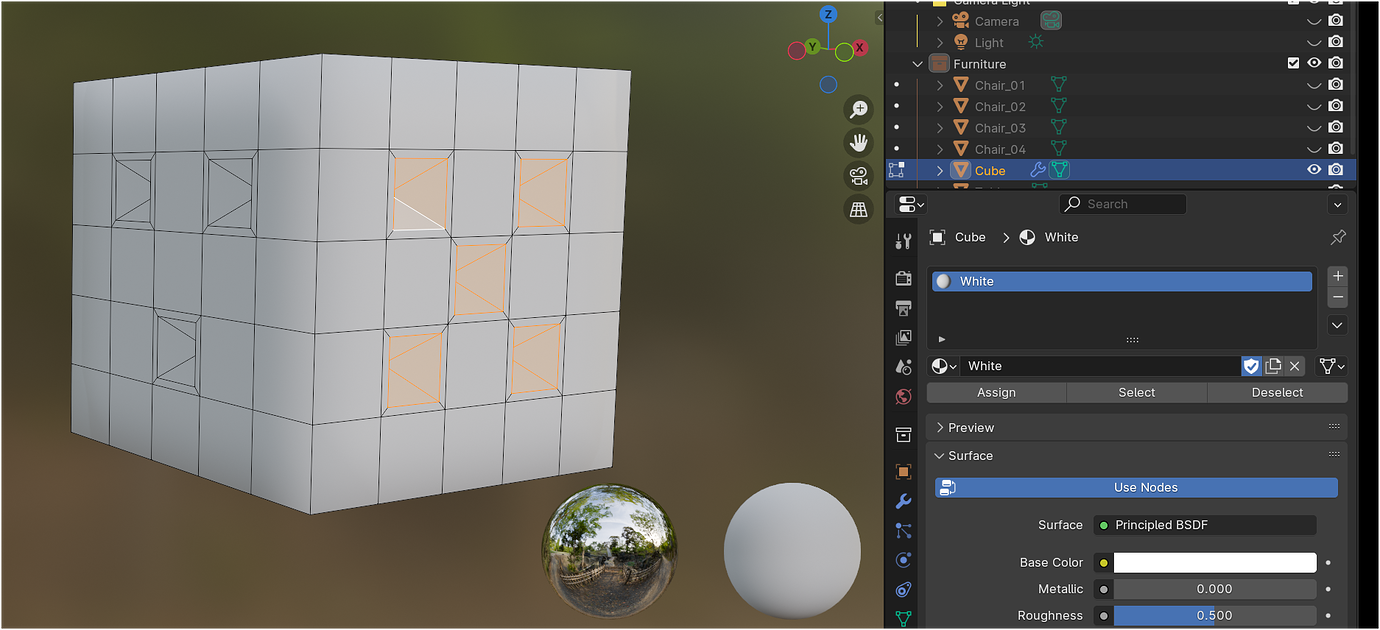Image resolution: width=1380 pixels, height=630 pixels.
Task: Toggle Cube eye visibility in outliner
Action: (x=1314, y=170)
